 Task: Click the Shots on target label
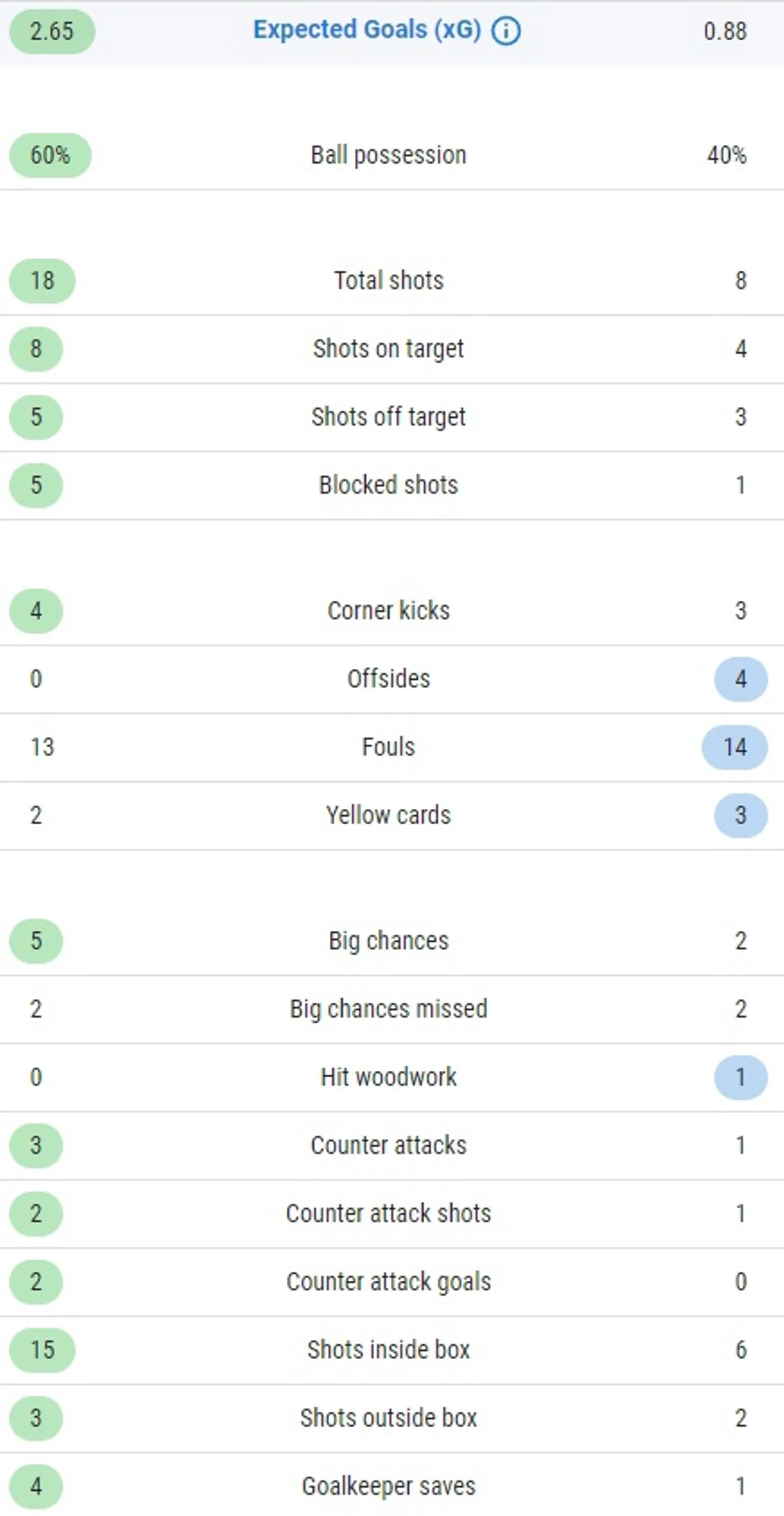point(388,349)
